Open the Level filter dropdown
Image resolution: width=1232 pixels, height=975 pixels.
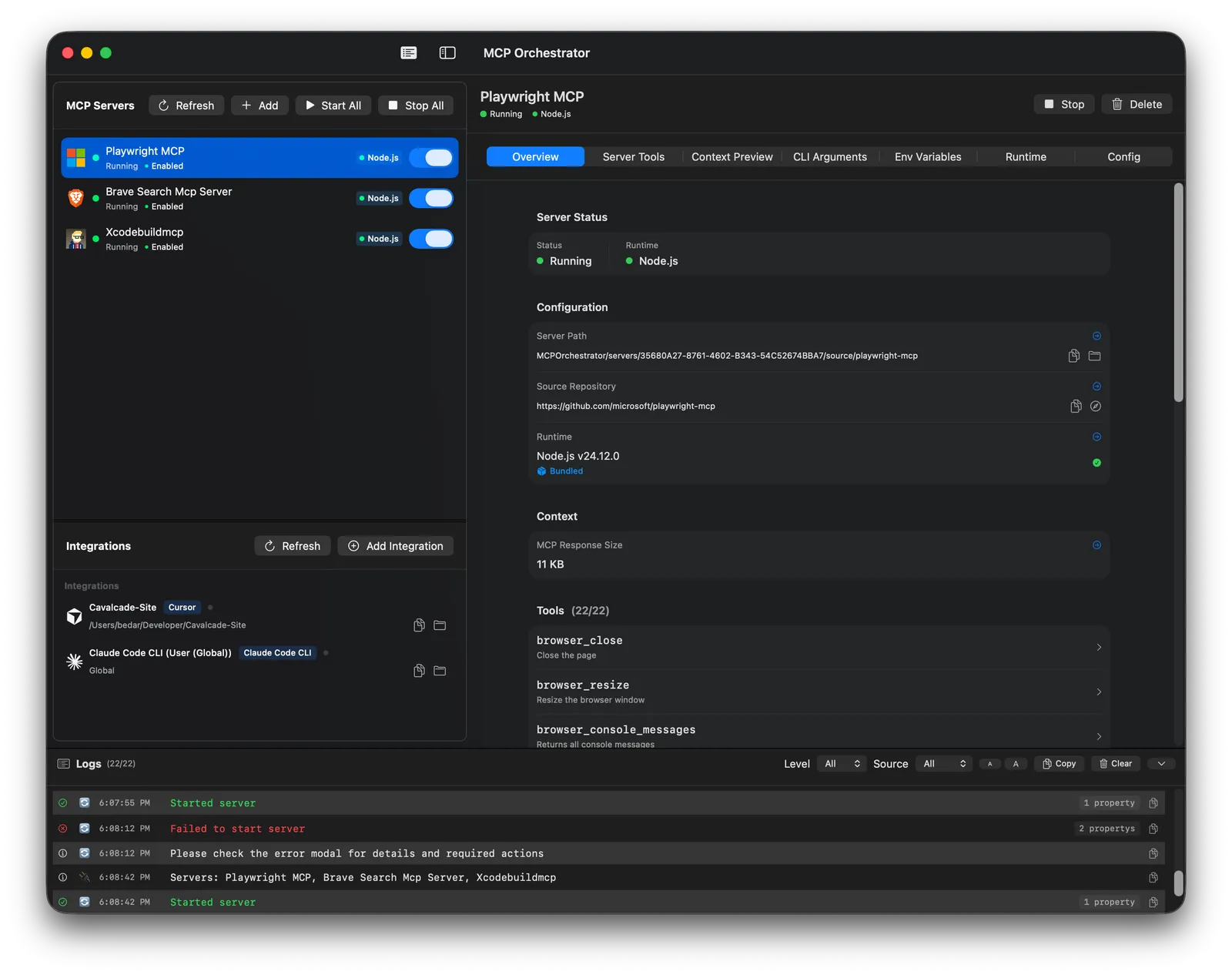coord(841,763)
